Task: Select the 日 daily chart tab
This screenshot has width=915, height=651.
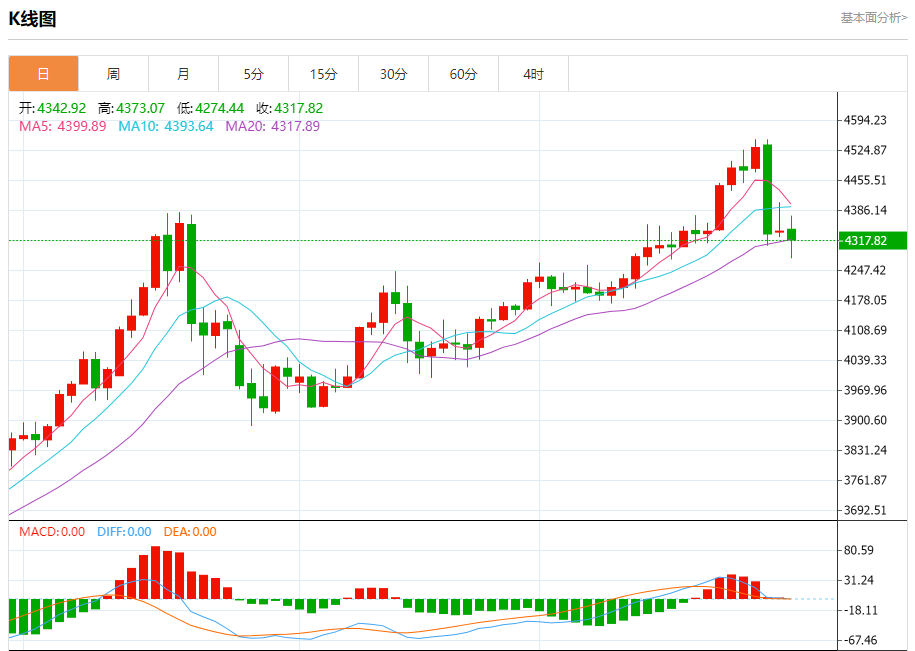Action: point(43,74)
